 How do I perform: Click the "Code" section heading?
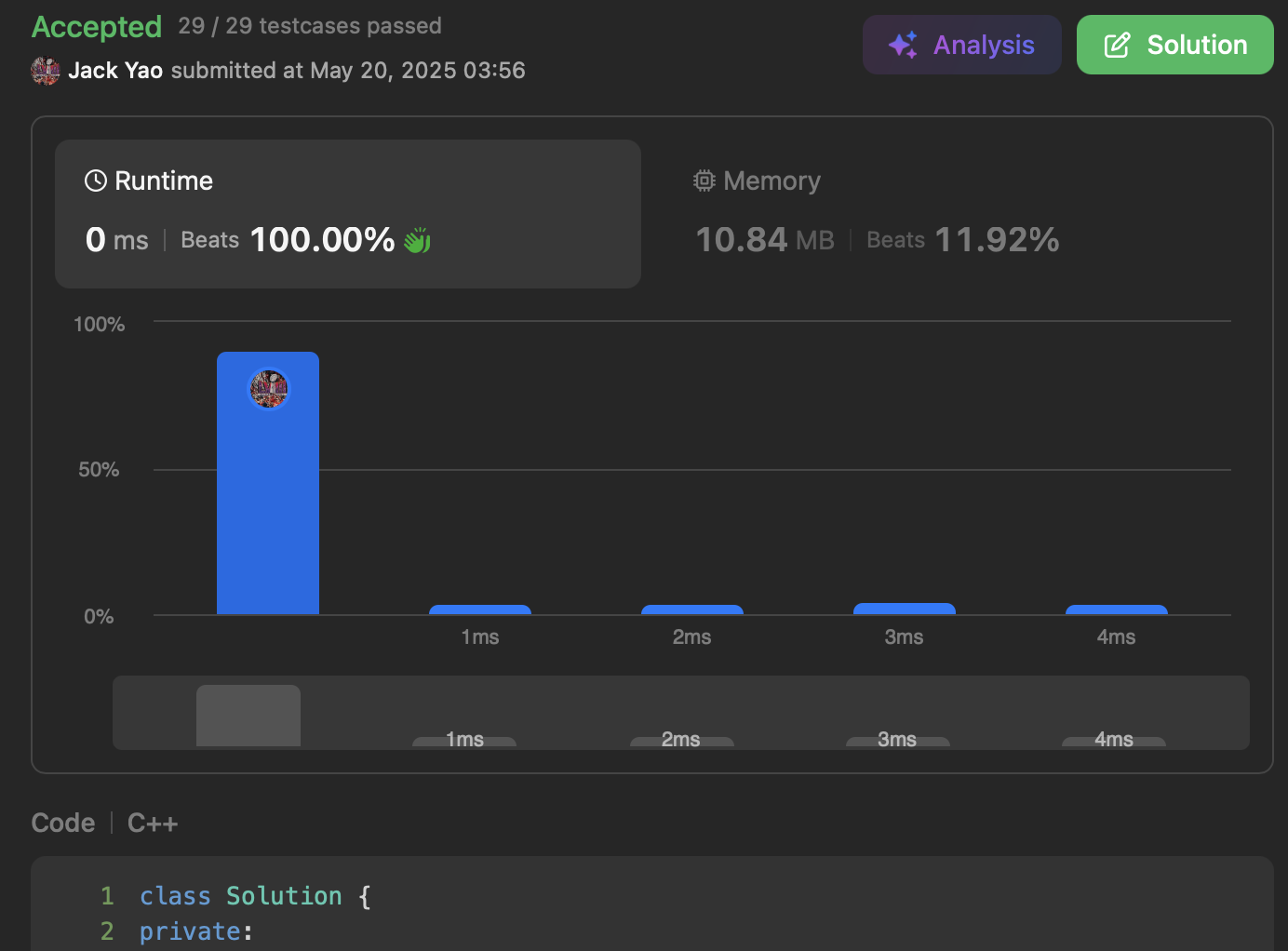(x=63, y=824)
